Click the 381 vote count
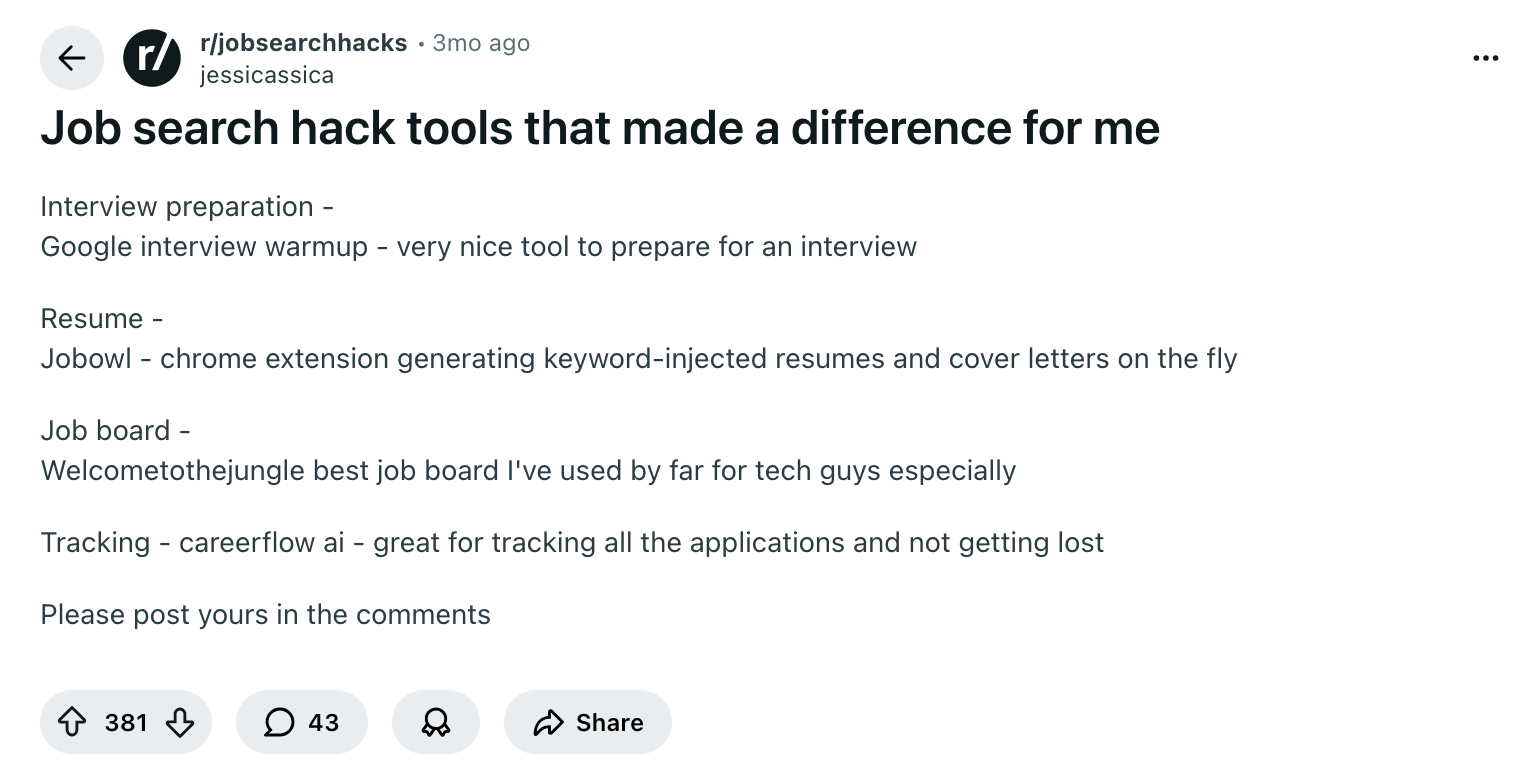The width and height of the screenshot is (1532, 770). (x=126, y=722)
